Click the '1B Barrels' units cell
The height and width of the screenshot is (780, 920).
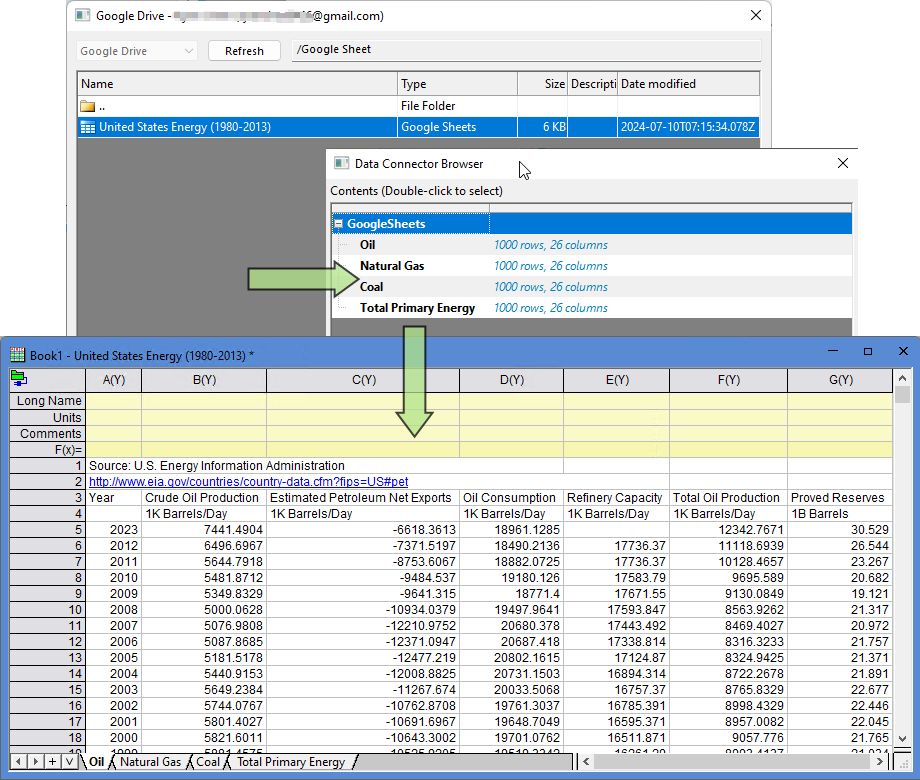click(840, 514)
